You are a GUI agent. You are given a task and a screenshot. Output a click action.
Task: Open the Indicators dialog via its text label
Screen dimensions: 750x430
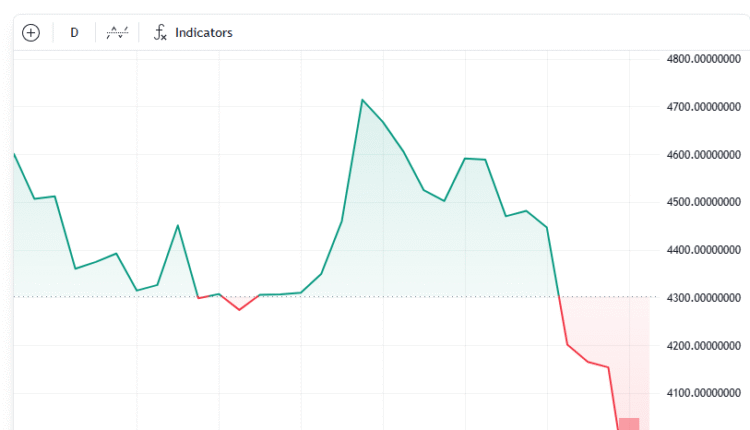[204, 33]
